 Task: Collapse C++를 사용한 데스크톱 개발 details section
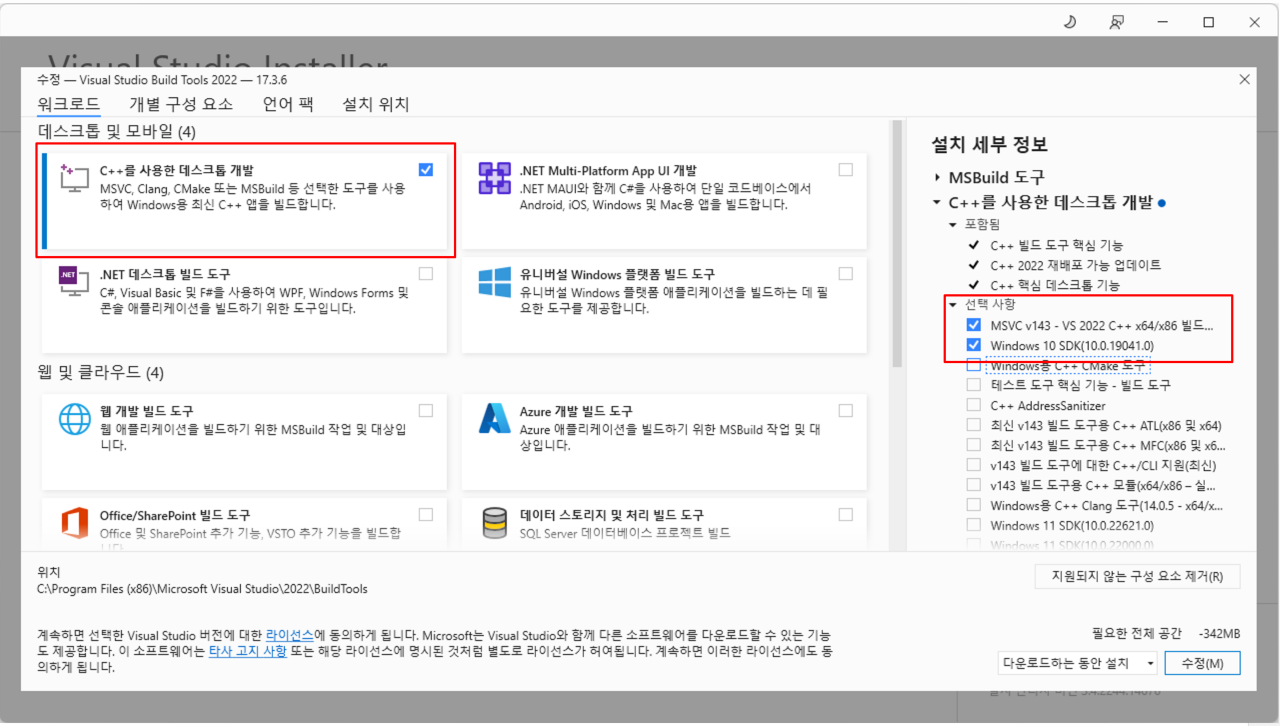point(937,202)
